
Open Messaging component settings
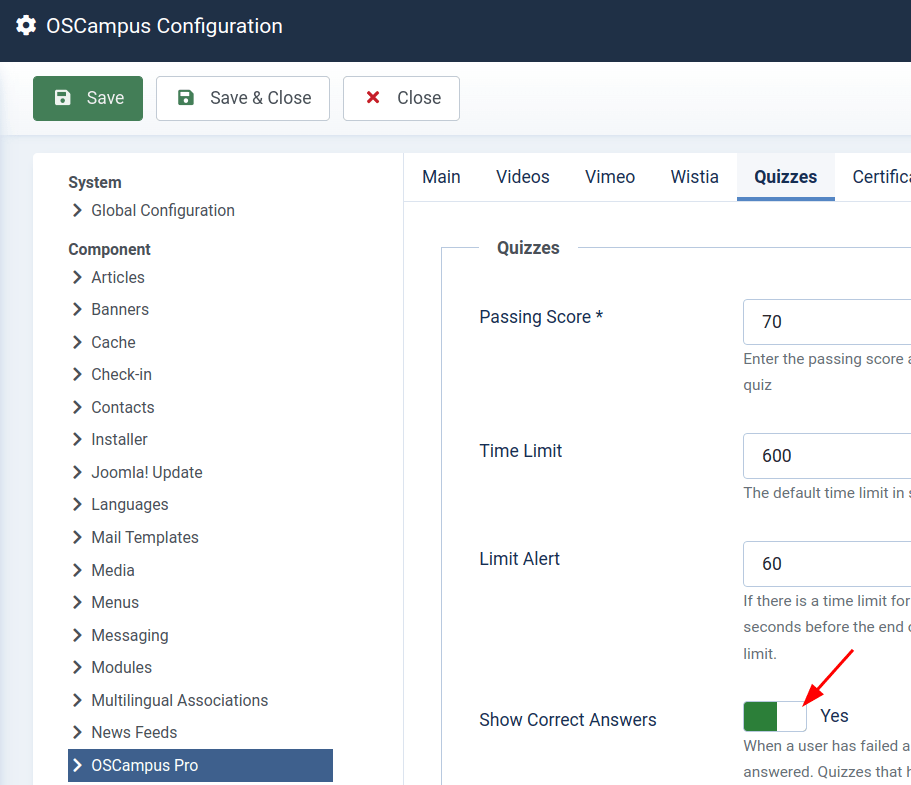coord(130,635)
